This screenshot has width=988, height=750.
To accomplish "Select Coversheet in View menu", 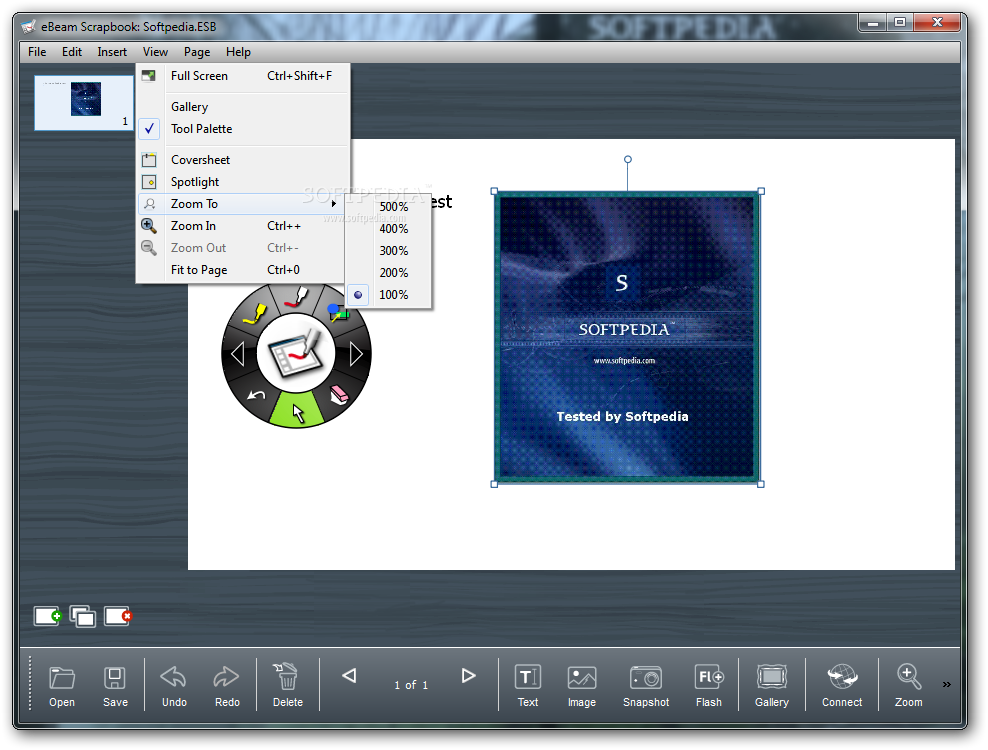I will coord(243,159).
